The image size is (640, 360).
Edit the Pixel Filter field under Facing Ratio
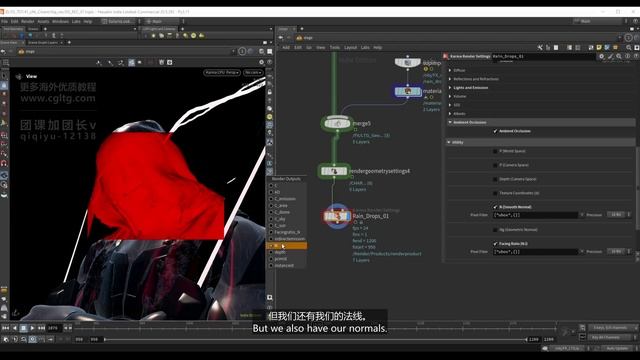535,251
